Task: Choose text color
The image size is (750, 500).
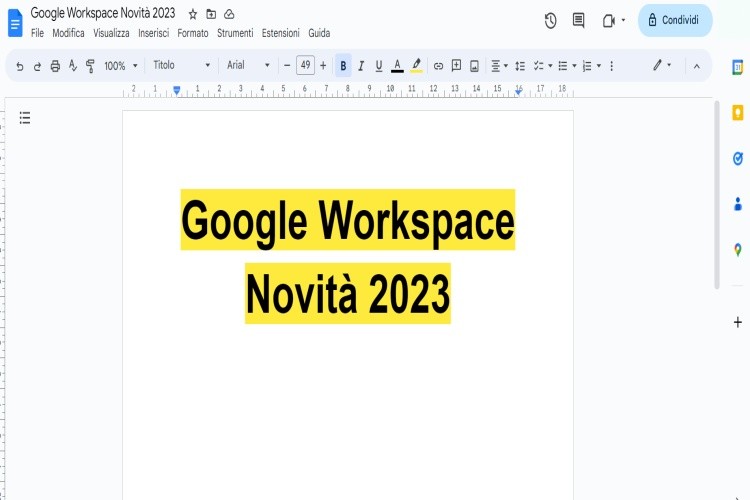Action: click(397, 66)
